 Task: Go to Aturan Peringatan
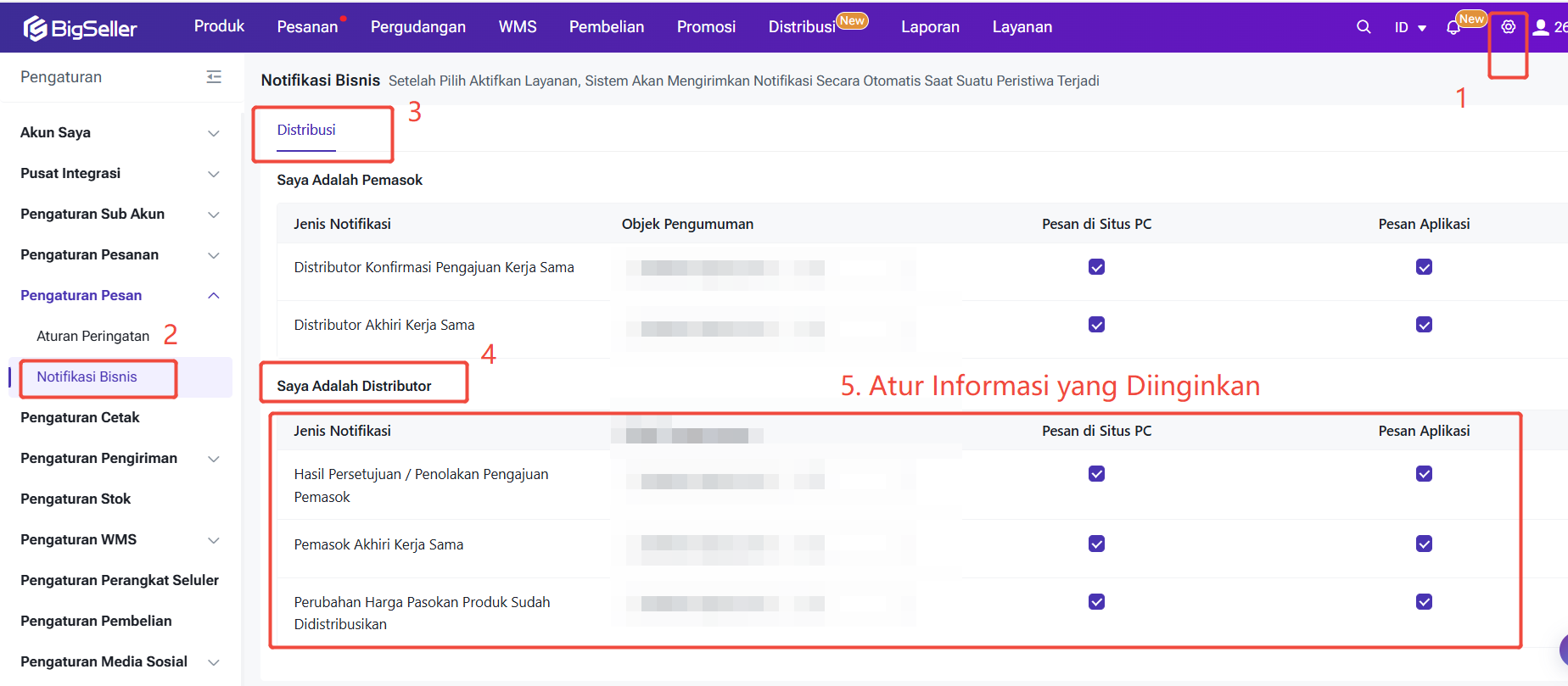click(92, 336)
